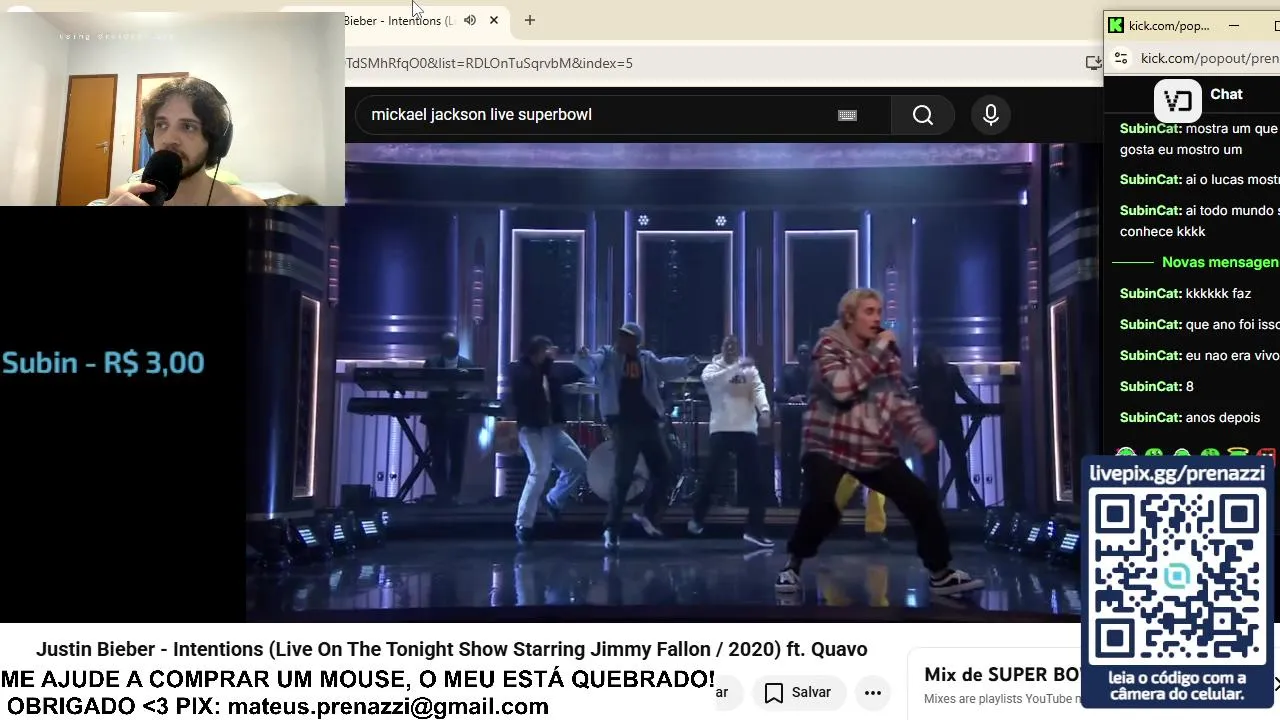This screenshot has height=720, width=1280.
Task: Open site settings icon in Kick window
Action: pyautogui.click(x=1121, y=59)
